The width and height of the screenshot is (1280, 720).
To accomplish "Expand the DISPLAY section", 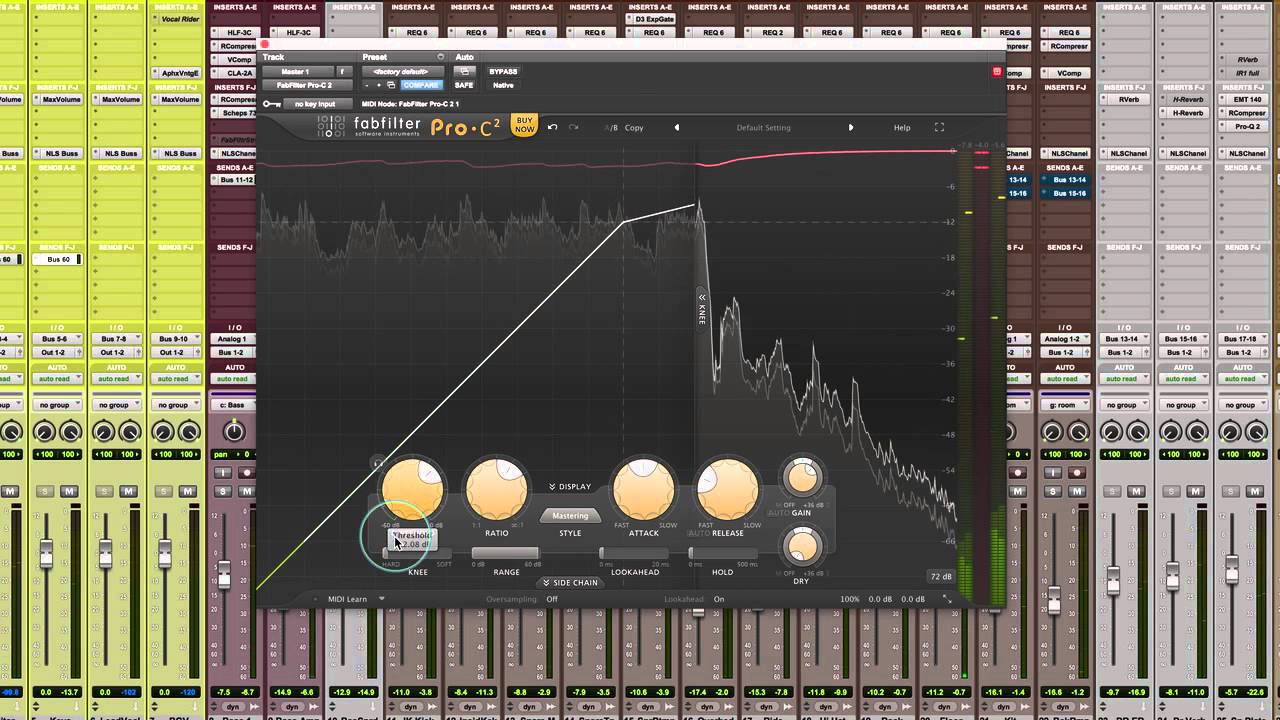I will [570, 487].
